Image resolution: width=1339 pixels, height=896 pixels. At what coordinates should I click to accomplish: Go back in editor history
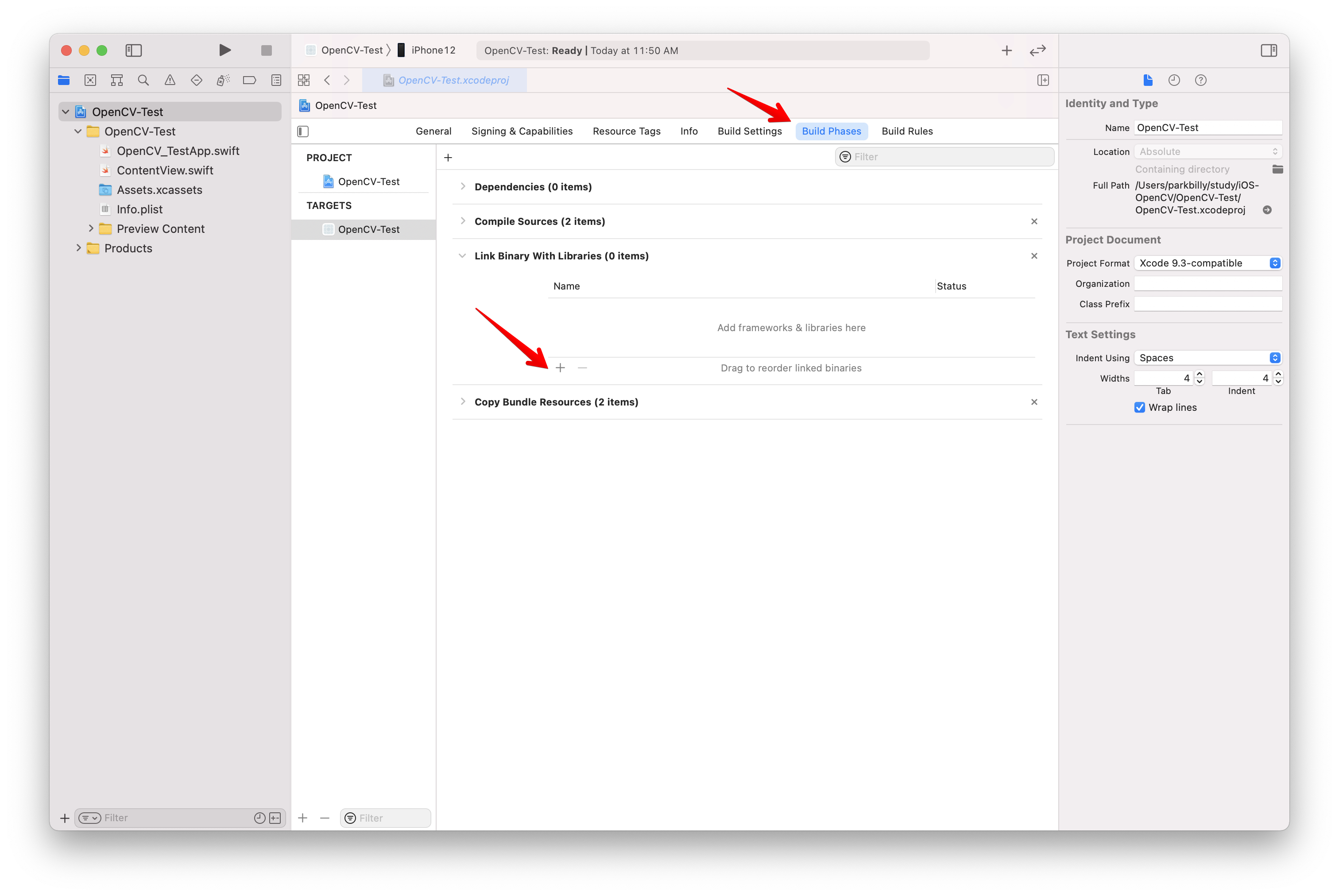[x=327, y=80]
